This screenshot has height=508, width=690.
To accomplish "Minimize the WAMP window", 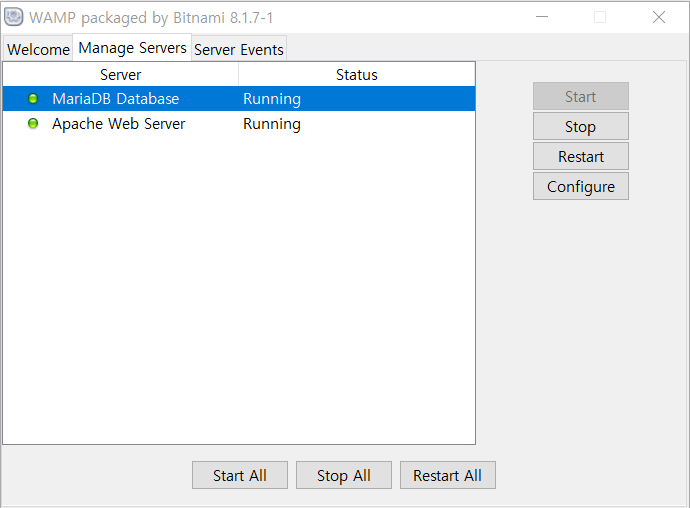I will 542,17.
